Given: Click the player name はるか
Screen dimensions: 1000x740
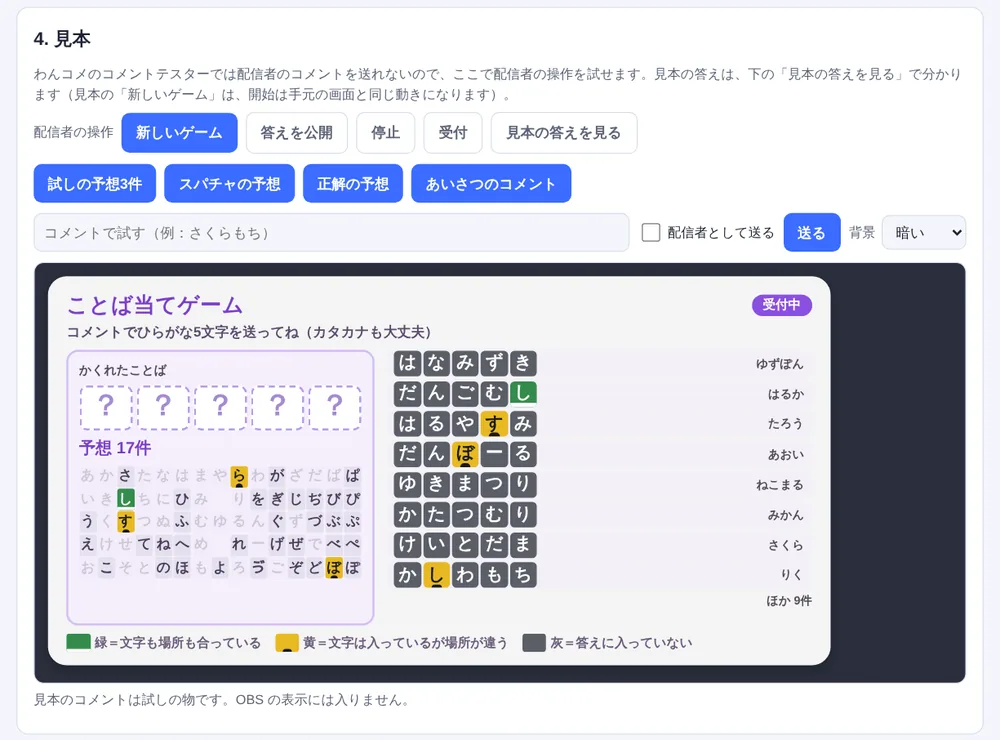Looking at the screenshot, I should point(786,394).
